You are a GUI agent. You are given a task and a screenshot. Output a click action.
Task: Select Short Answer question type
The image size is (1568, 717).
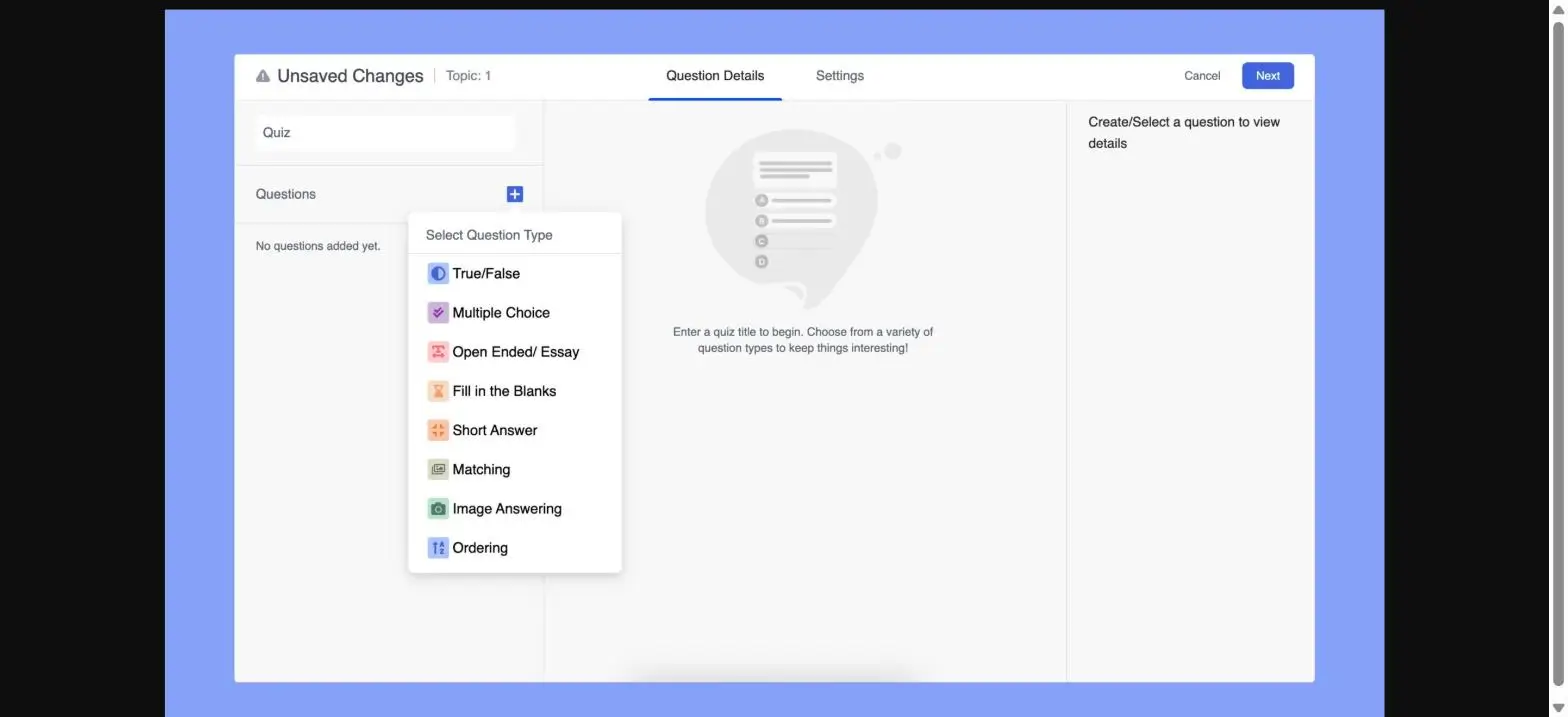(x=515, y=430)
